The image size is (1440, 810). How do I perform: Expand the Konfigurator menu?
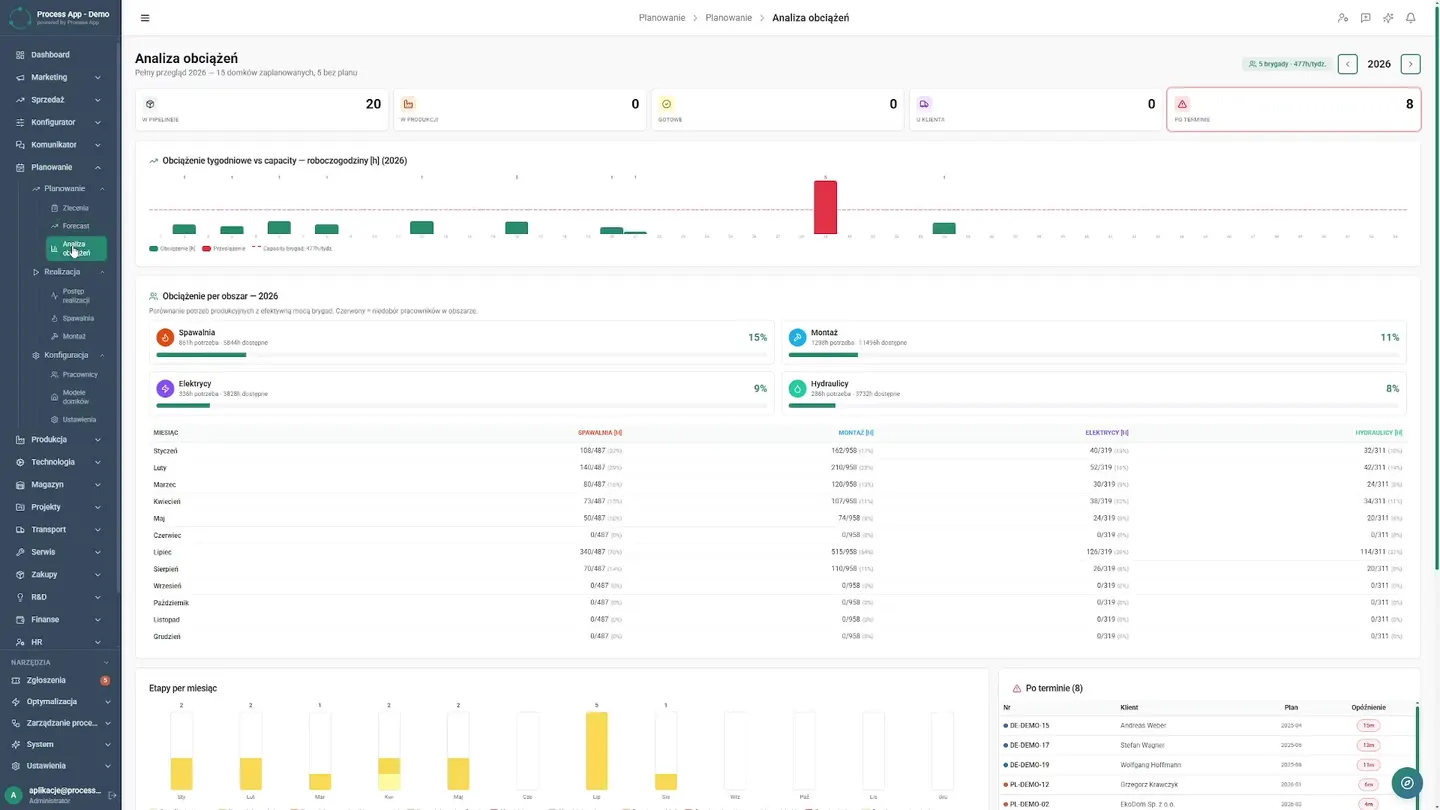tap(60, 122)
